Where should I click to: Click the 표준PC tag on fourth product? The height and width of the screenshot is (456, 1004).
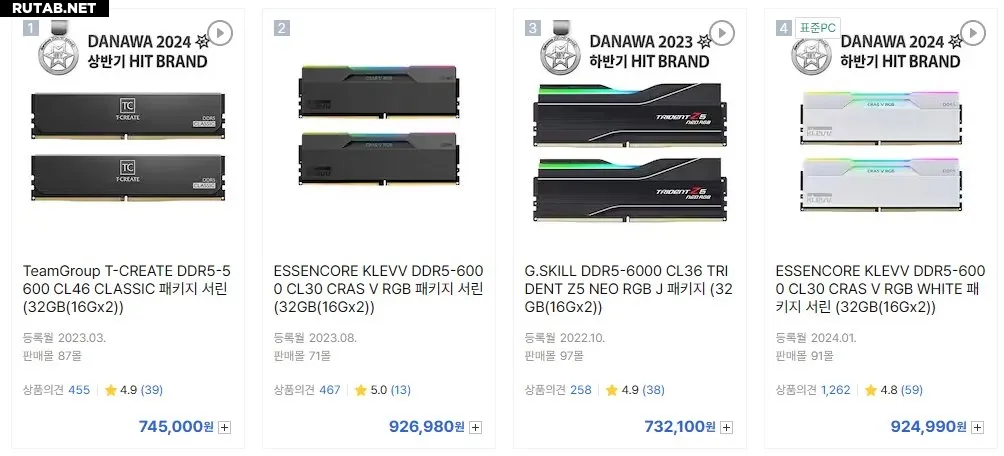(x=818, y=28)
